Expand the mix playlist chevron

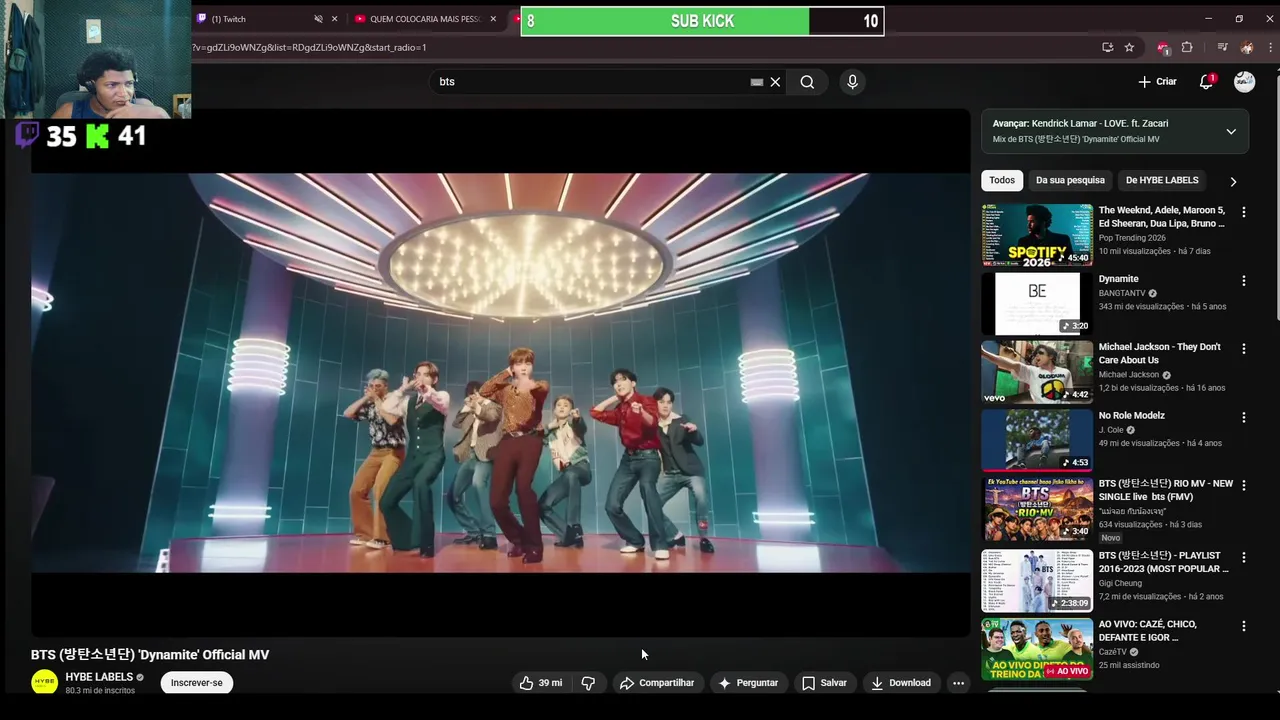[x=1231, y=131]
